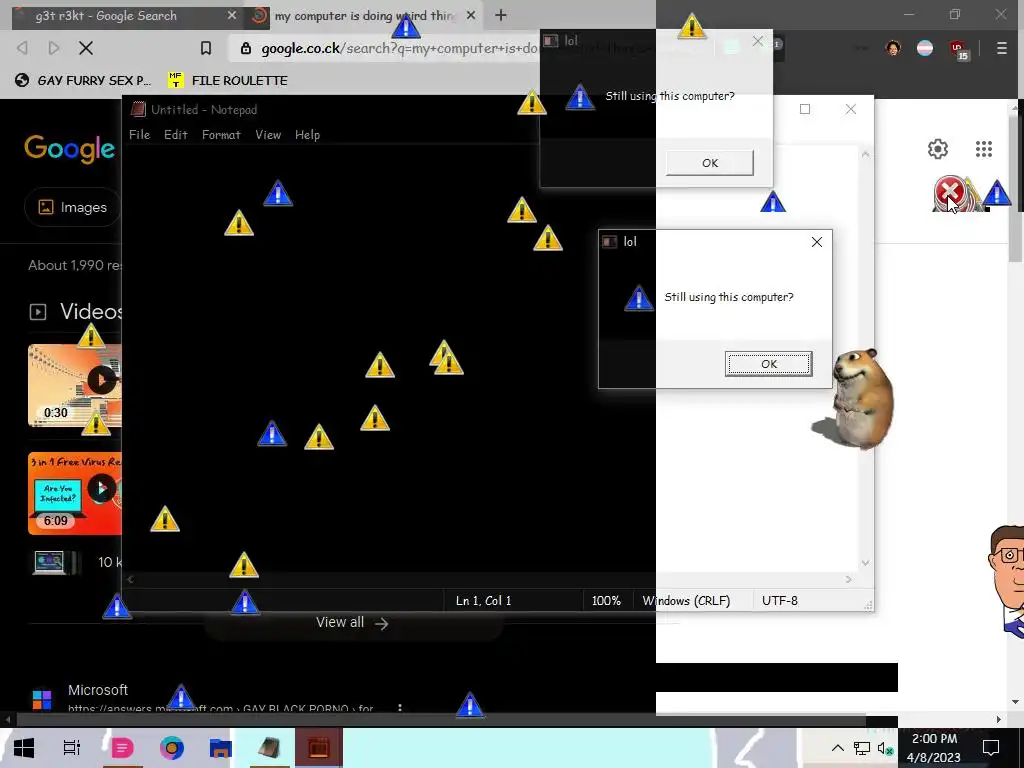Click the View all videos link
This screenshot has height=768, width=1024.
click(353, 622)
